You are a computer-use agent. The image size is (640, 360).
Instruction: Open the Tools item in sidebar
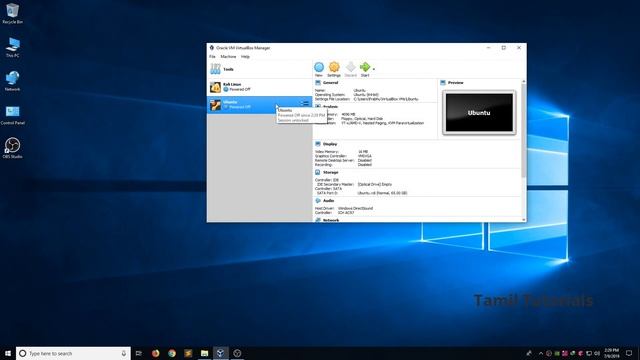click(259, 69)
